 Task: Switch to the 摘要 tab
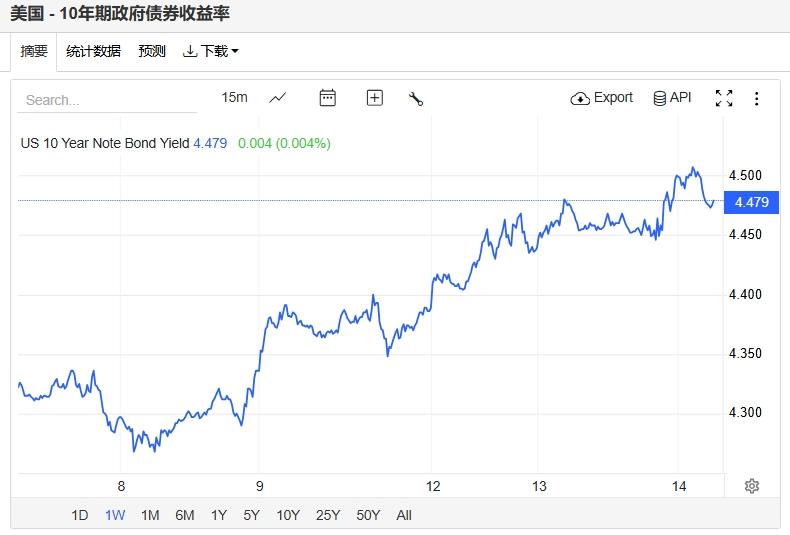point(34,51)
